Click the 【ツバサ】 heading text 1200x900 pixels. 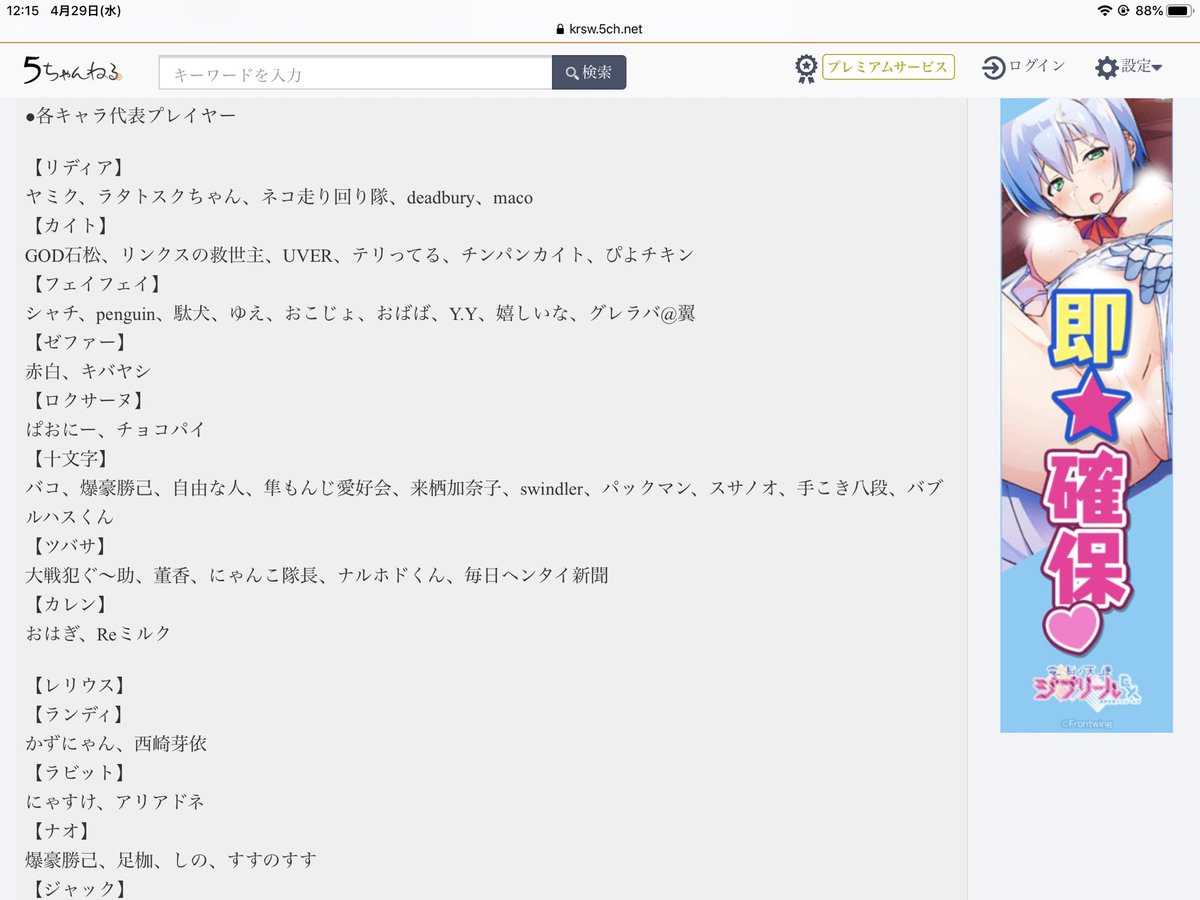tap(68, 546)
